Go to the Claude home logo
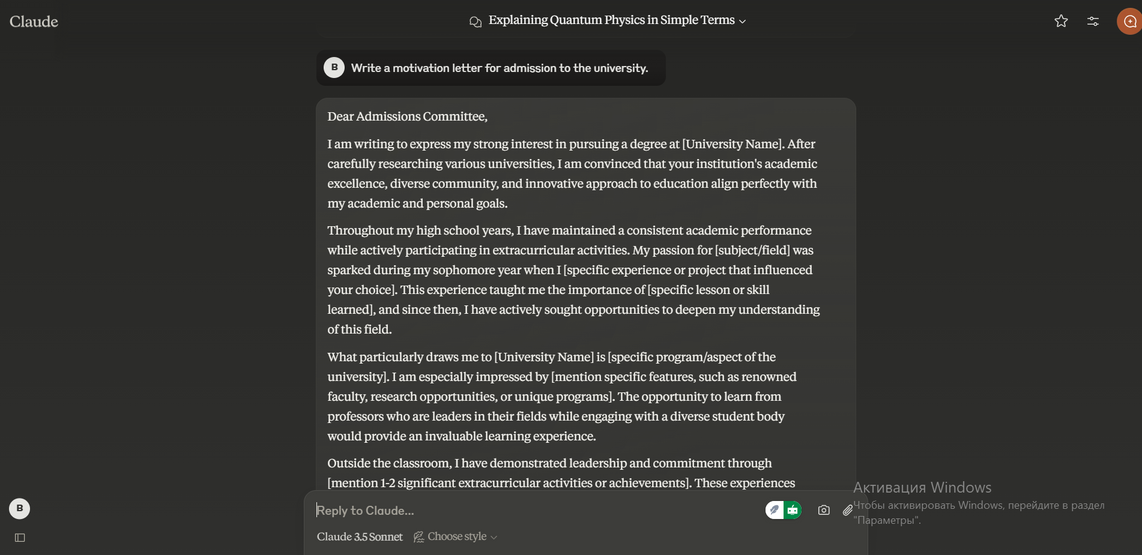The width and height of the screenshot is (1142, 555). click(34, 21)
